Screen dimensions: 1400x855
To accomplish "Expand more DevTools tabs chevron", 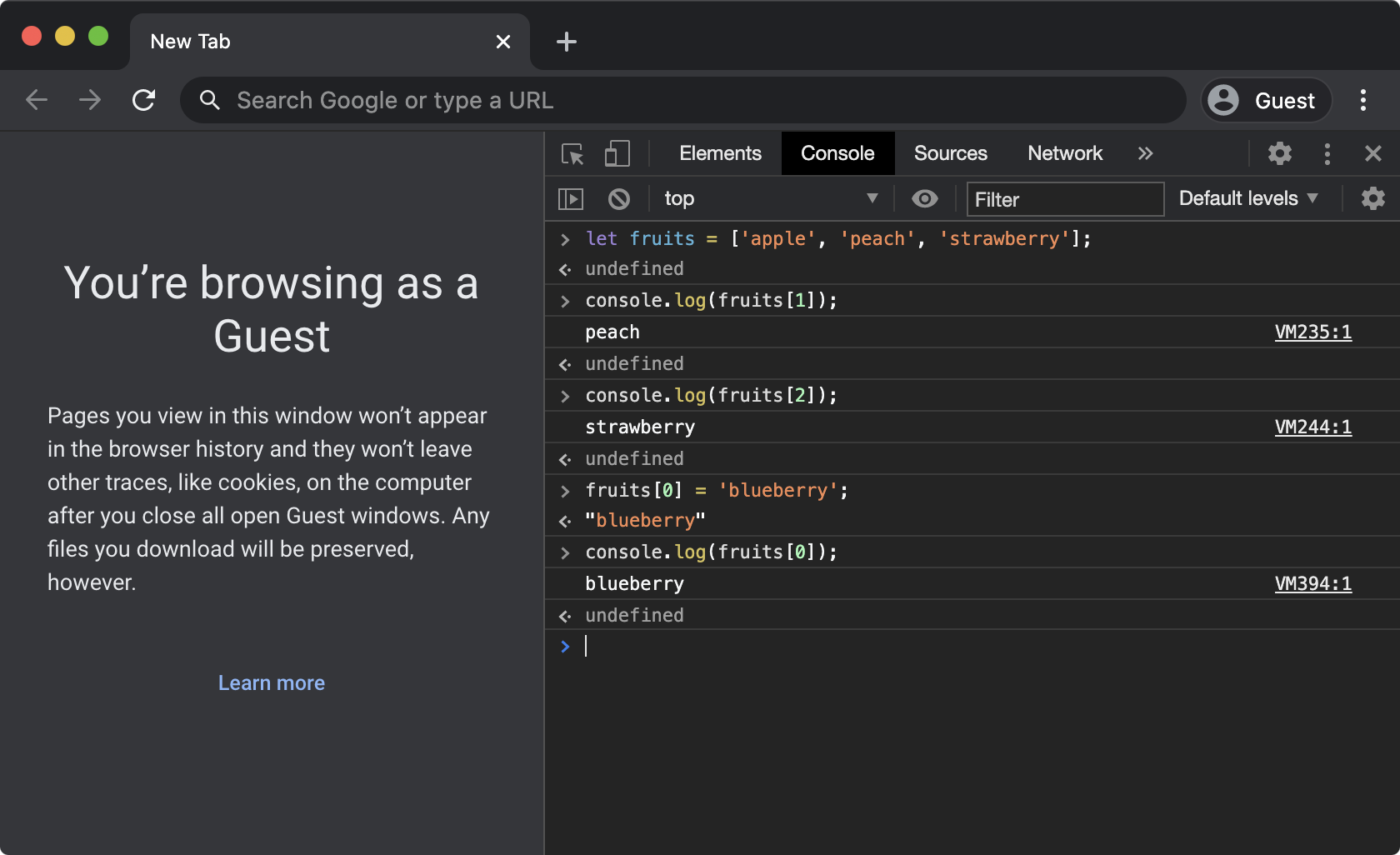I will (x=1146, y=153).
